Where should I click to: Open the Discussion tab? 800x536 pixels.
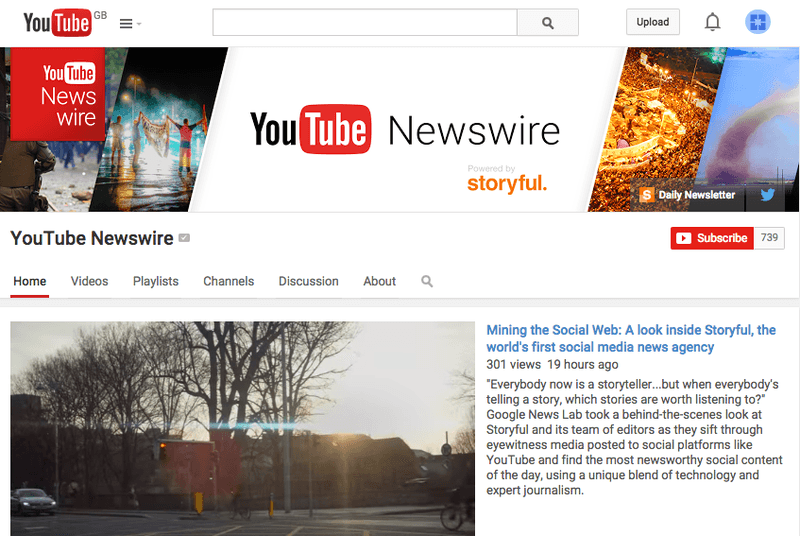click(x=308, y=281)
